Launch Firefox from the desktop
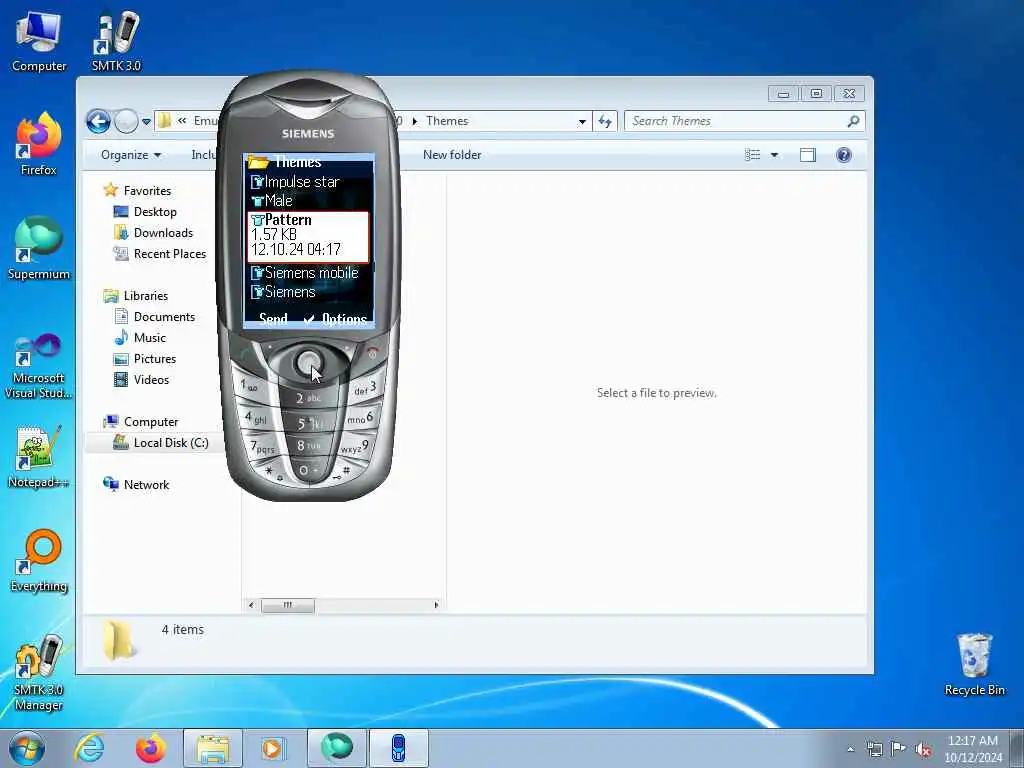This screenshot has width=1024, height=768. (x=39, y=144)
